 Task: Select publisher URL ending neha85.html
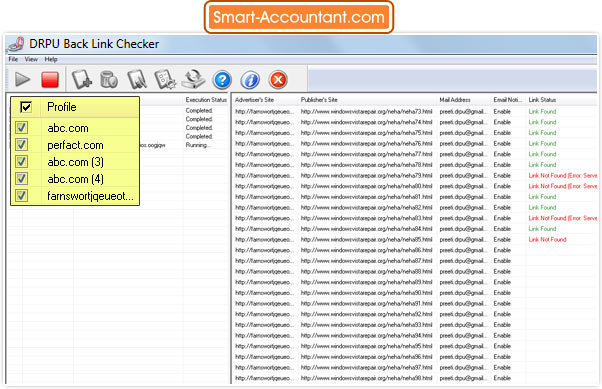[366, 239]
